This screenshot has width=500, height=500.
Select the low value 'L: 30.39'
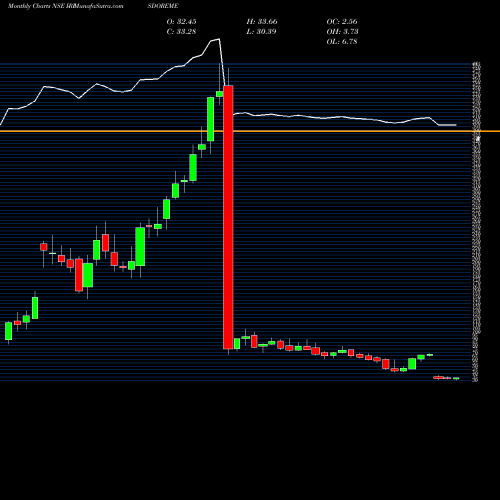pyautogui.click(x=262, y=31)
